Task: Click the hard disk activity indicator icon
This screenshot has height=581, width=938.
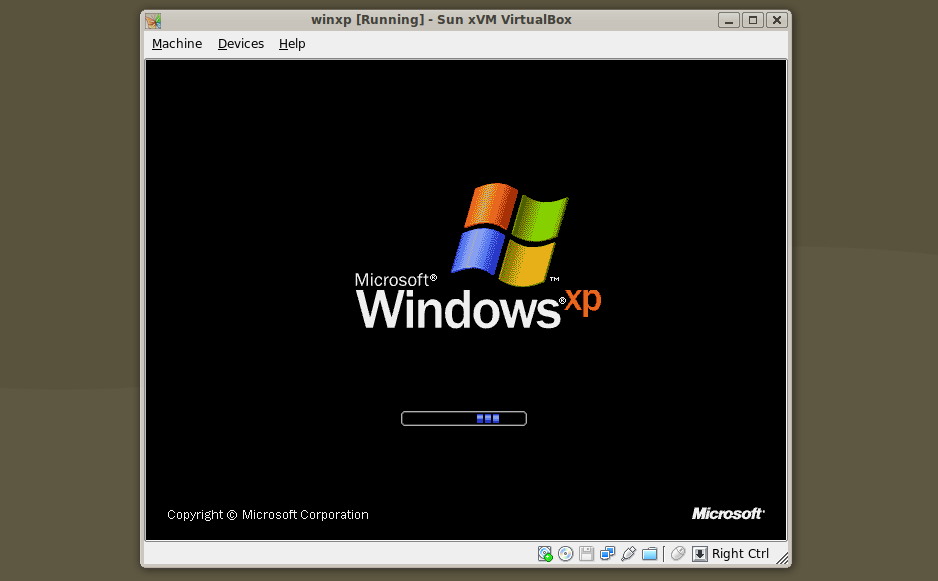Action: pos(545,554)
